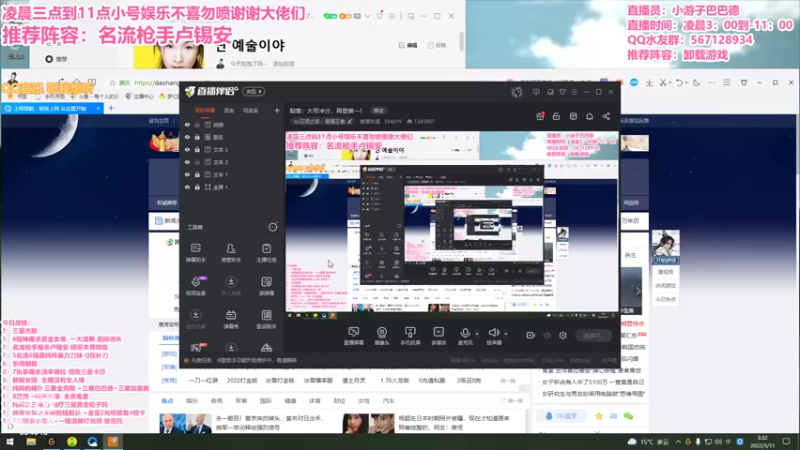Screen dimensions: 800x450
Task: Open the 房管助手 tool
Action: [x=231, y=253]
